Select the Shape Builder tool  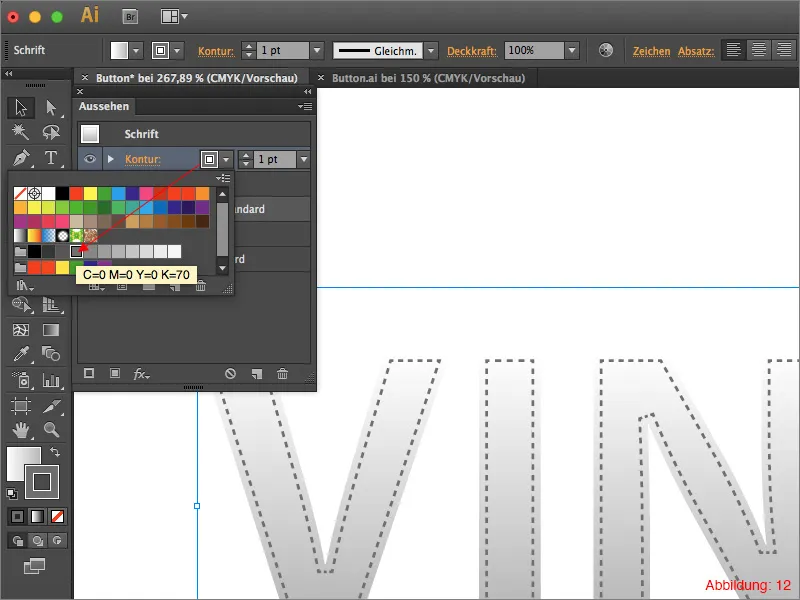21,305
